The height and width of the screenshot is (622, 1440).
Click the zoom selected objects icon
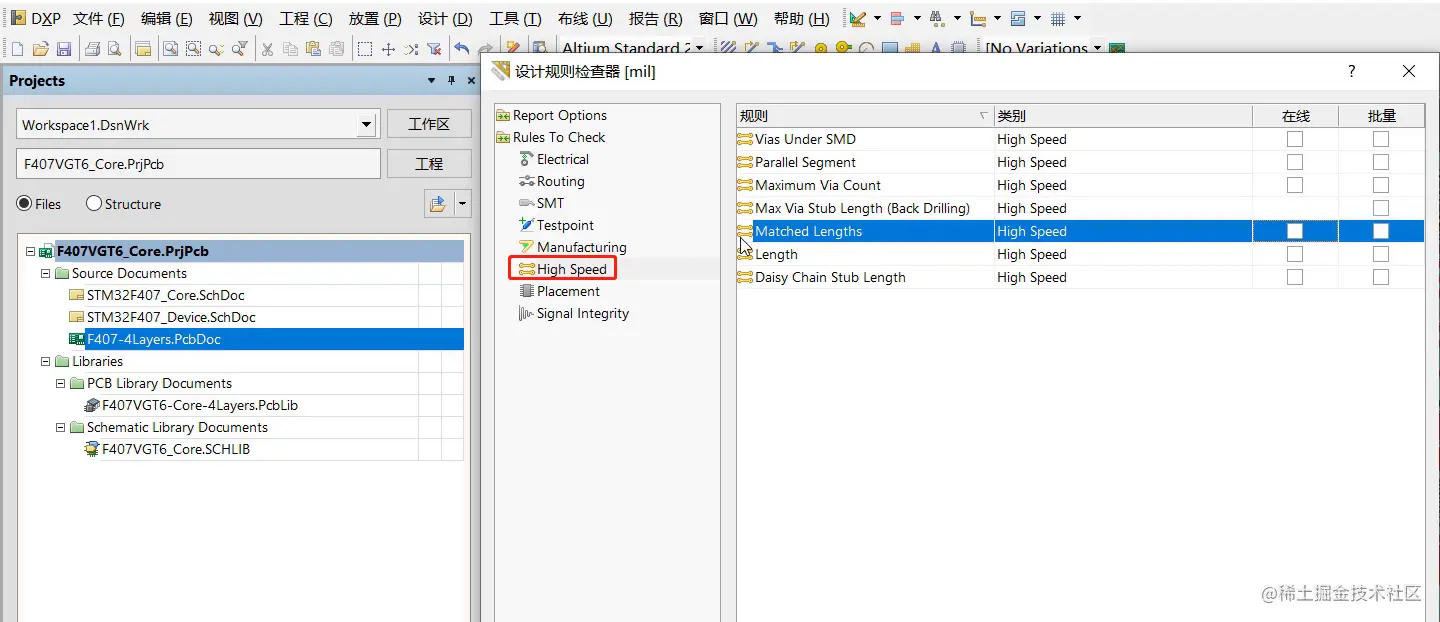193,49
